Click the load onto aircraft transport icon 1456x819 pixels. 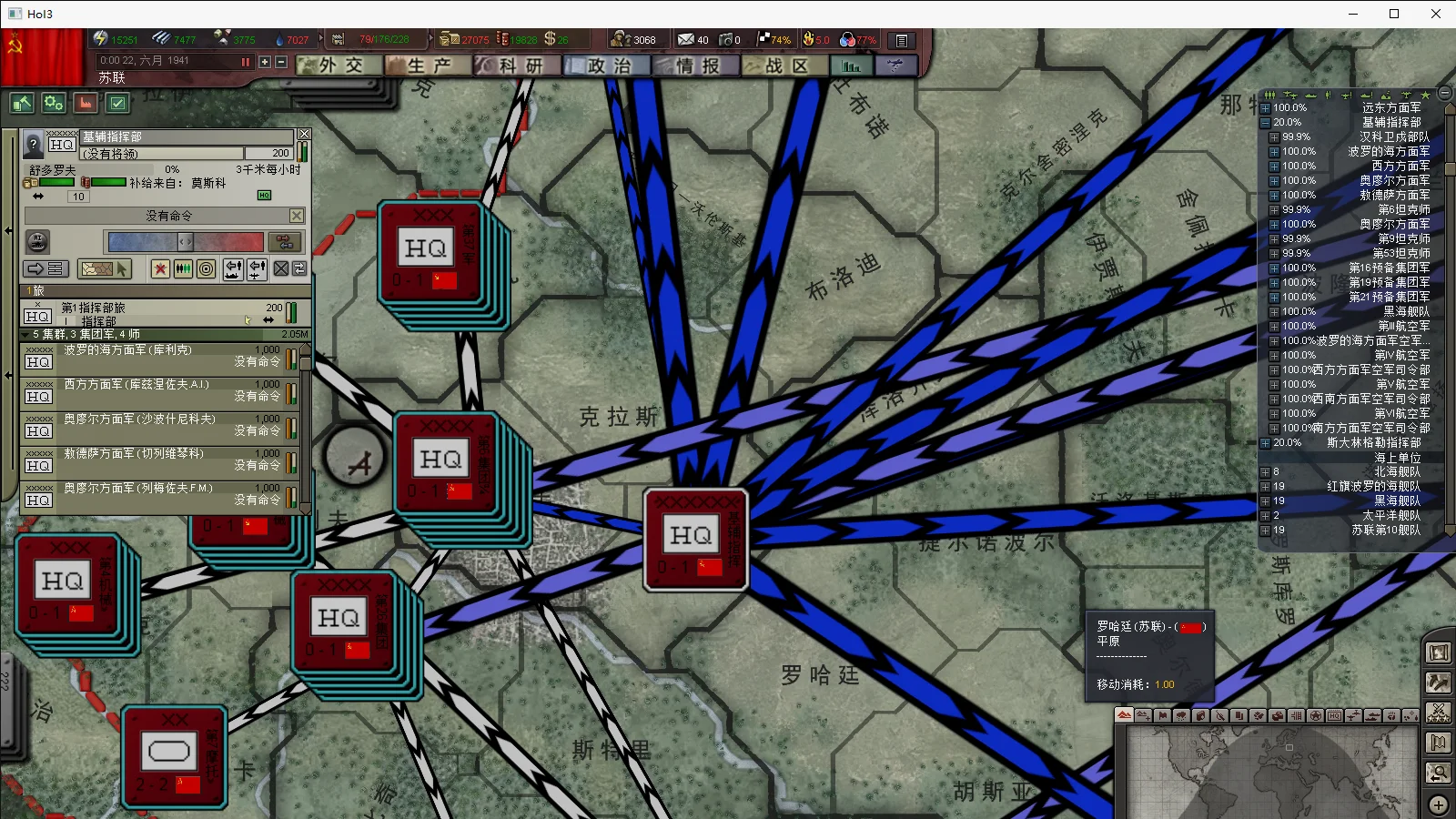(257, 268)
